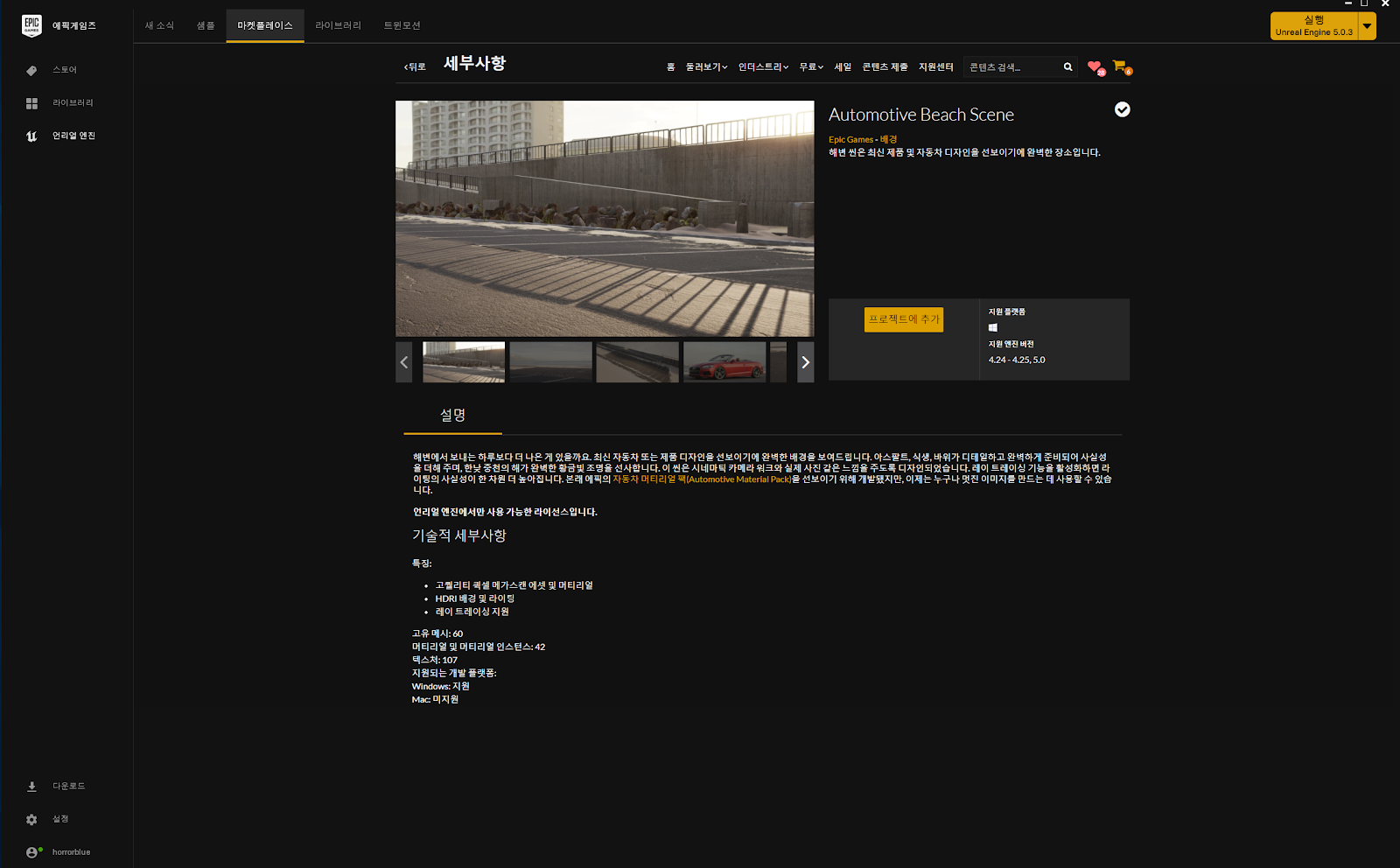Click the 레이 트레이싱 지원 bullet
This screenshot has width=1400, height=868.
pos(472,612)
